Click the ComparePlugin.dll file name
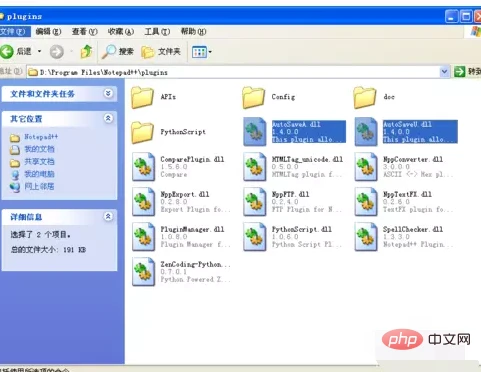Viewport: 481px width, 372px height. click(192, 159)
